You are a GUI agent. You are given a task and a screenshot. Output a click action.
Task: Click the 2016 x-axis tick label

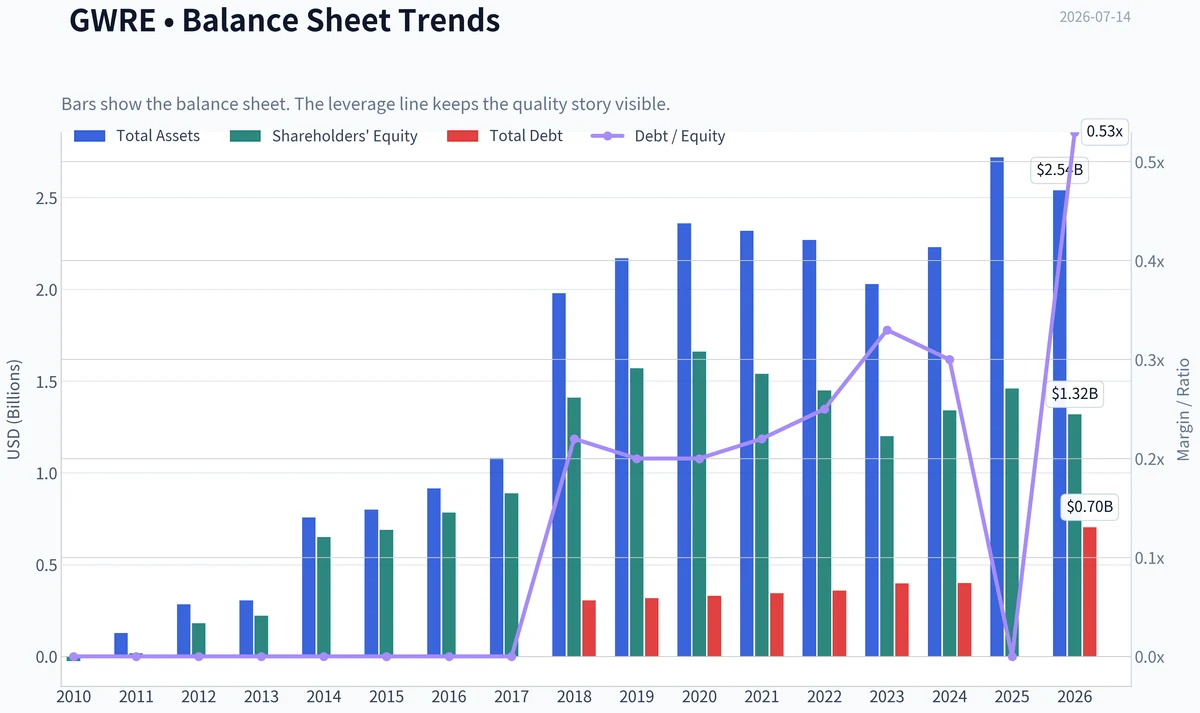449,696
